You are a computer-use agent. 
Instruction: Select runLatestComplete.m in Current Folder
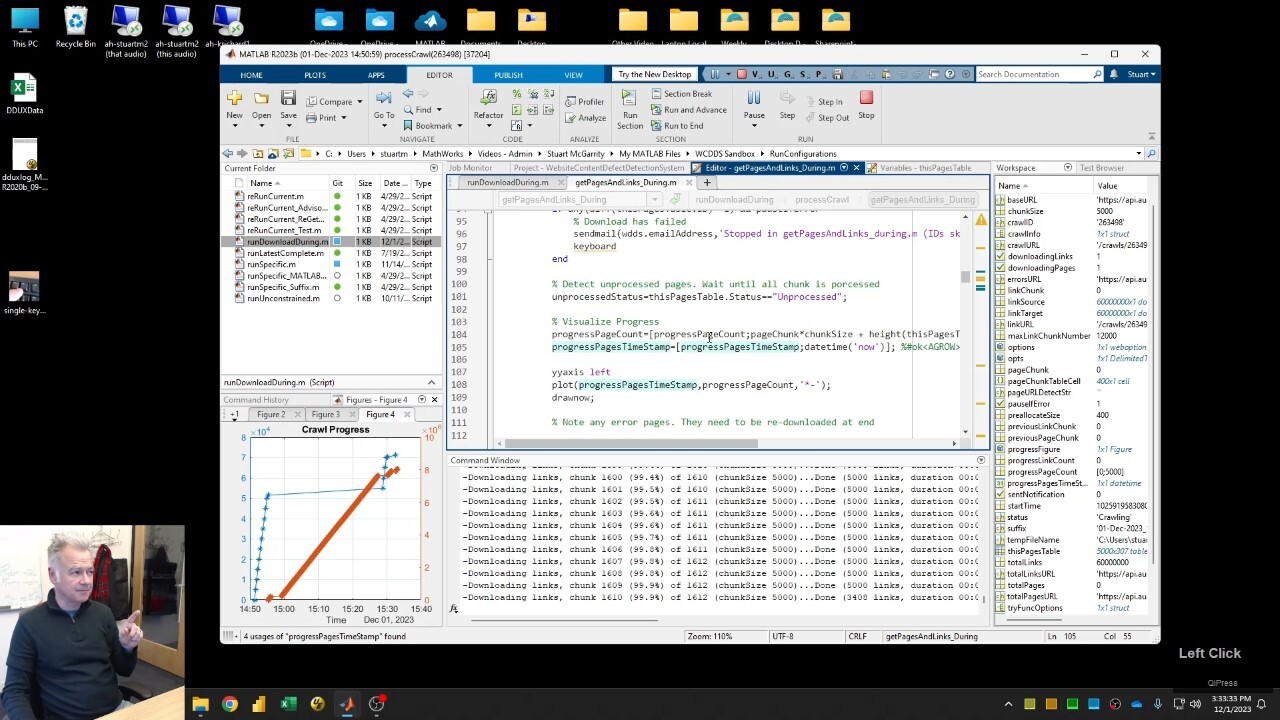[285, 253]
